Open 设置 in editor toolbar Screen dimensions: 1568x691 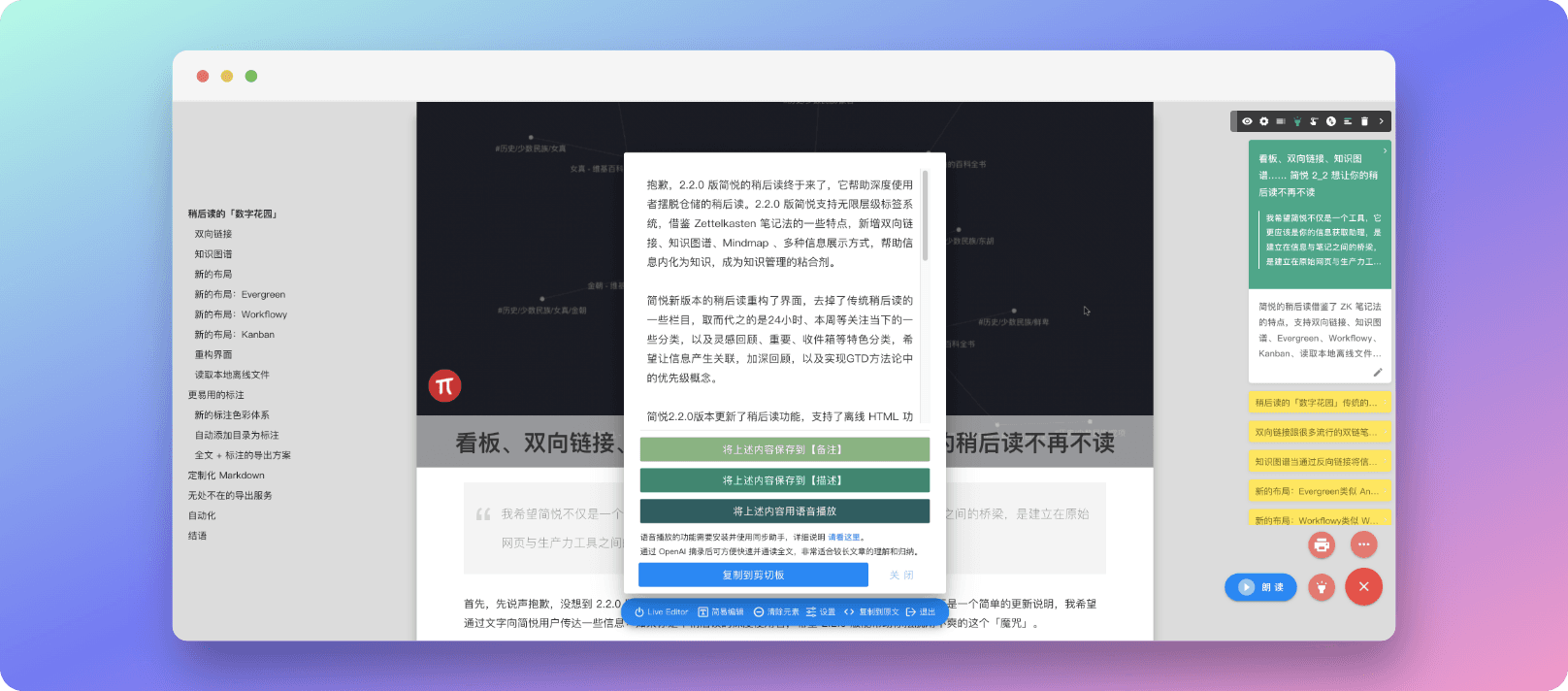(x=821, y=612)
